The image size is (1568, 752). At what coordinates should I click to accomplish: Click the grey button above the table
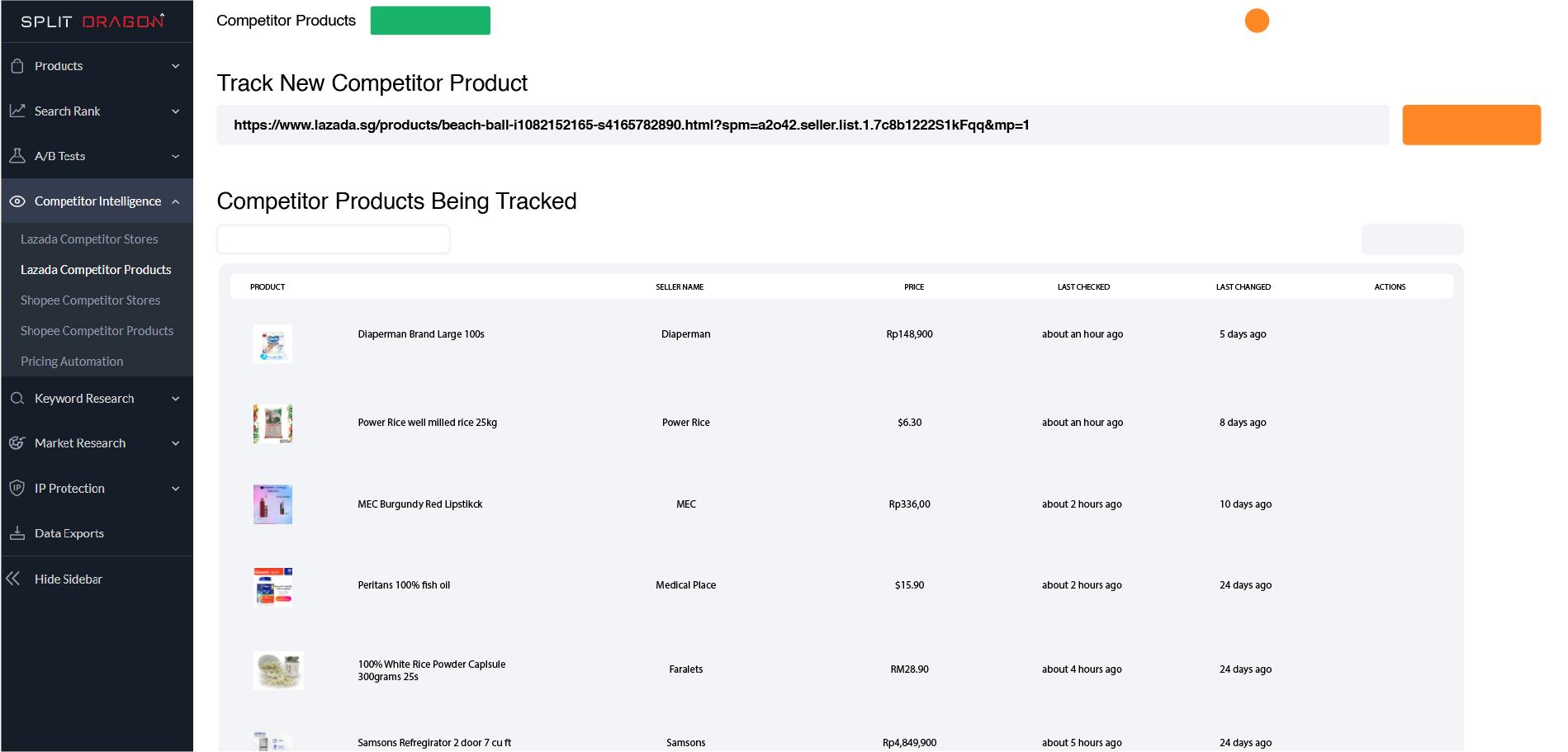[x=1412, y=239]
